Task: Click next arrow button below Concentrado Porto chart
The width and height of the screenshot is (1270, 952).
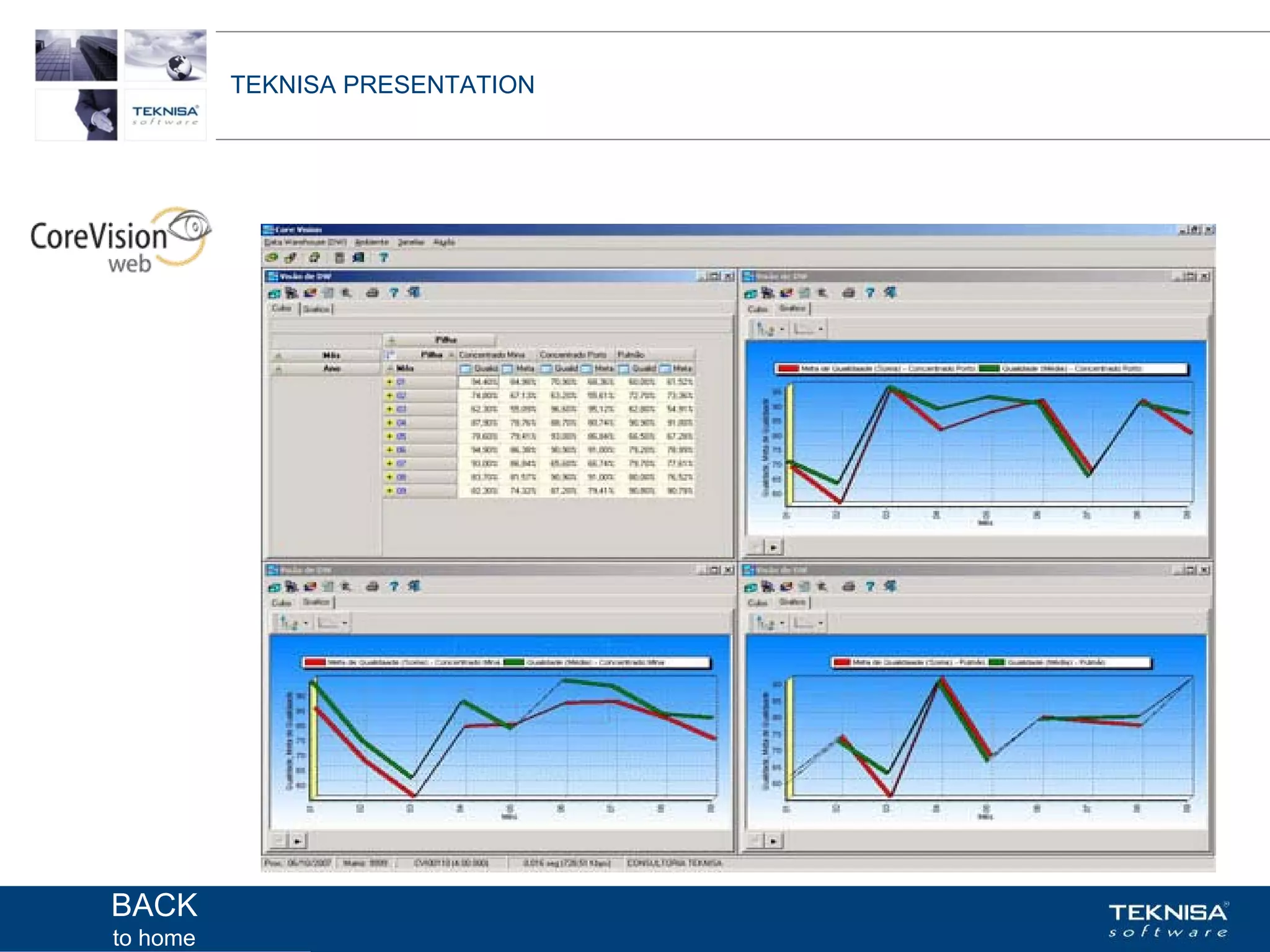Action: tap(773, 548)
